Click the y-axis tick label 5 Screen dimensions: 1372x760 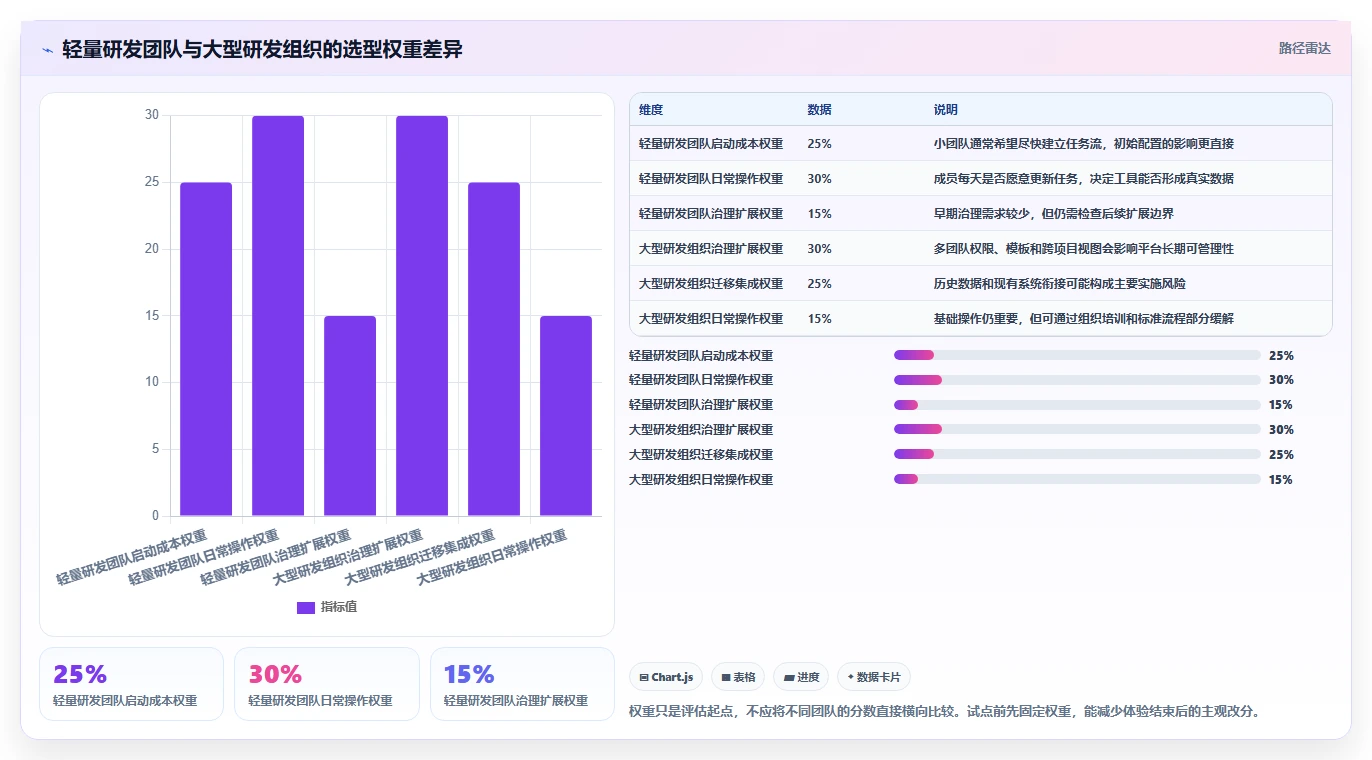pyautogui.click(x=155, y=449)
